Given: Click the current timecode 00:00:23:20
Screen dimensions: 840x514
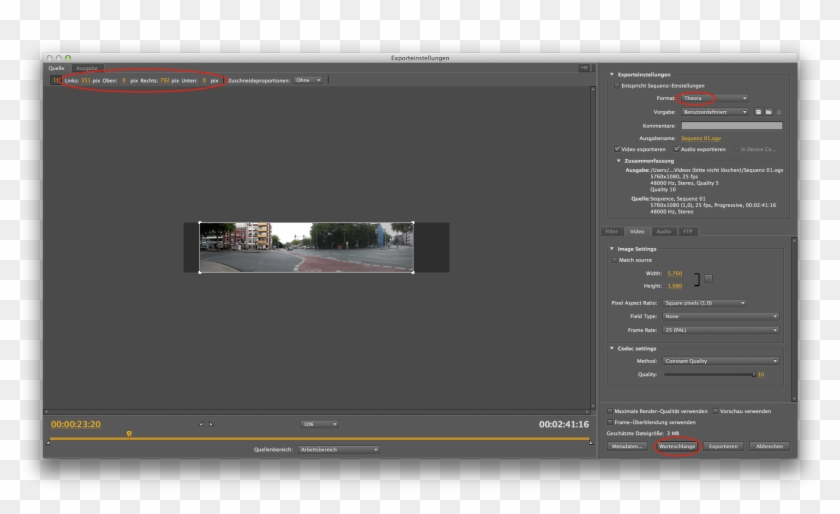Looking at the screenshot, I should (x=76, y=424).
